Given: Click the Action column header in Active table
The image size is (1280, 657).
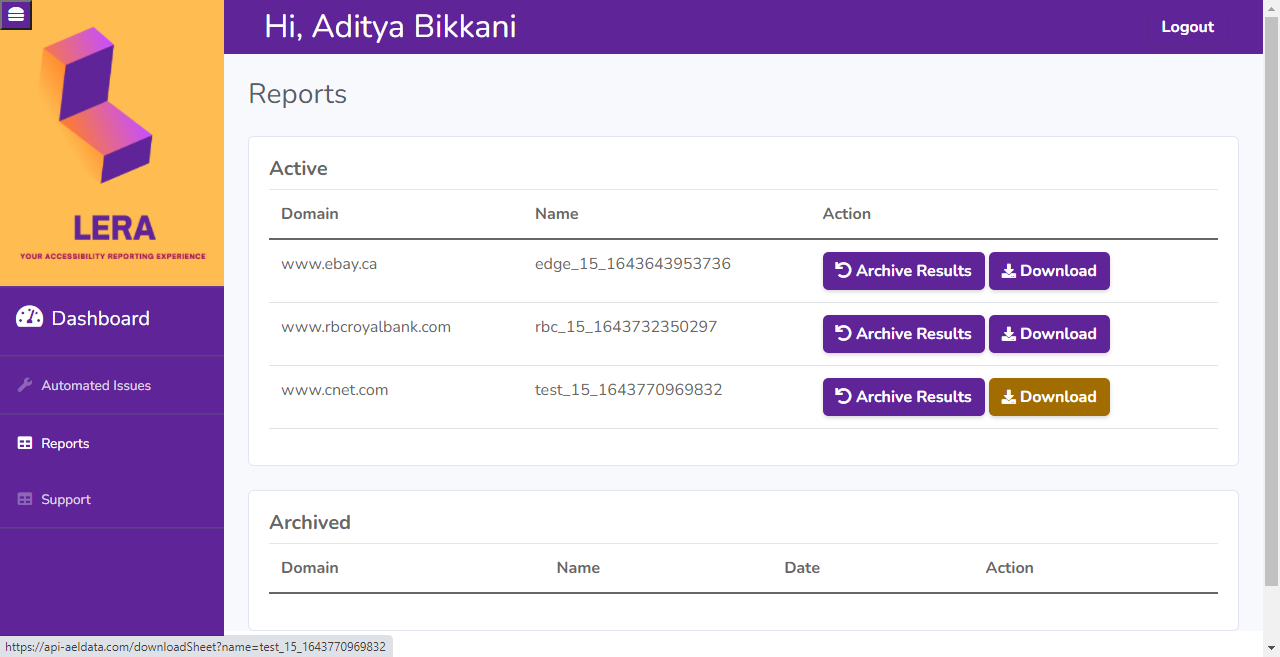Looking at the screenshot, I should pyautogui.click(x=847, y=214).
